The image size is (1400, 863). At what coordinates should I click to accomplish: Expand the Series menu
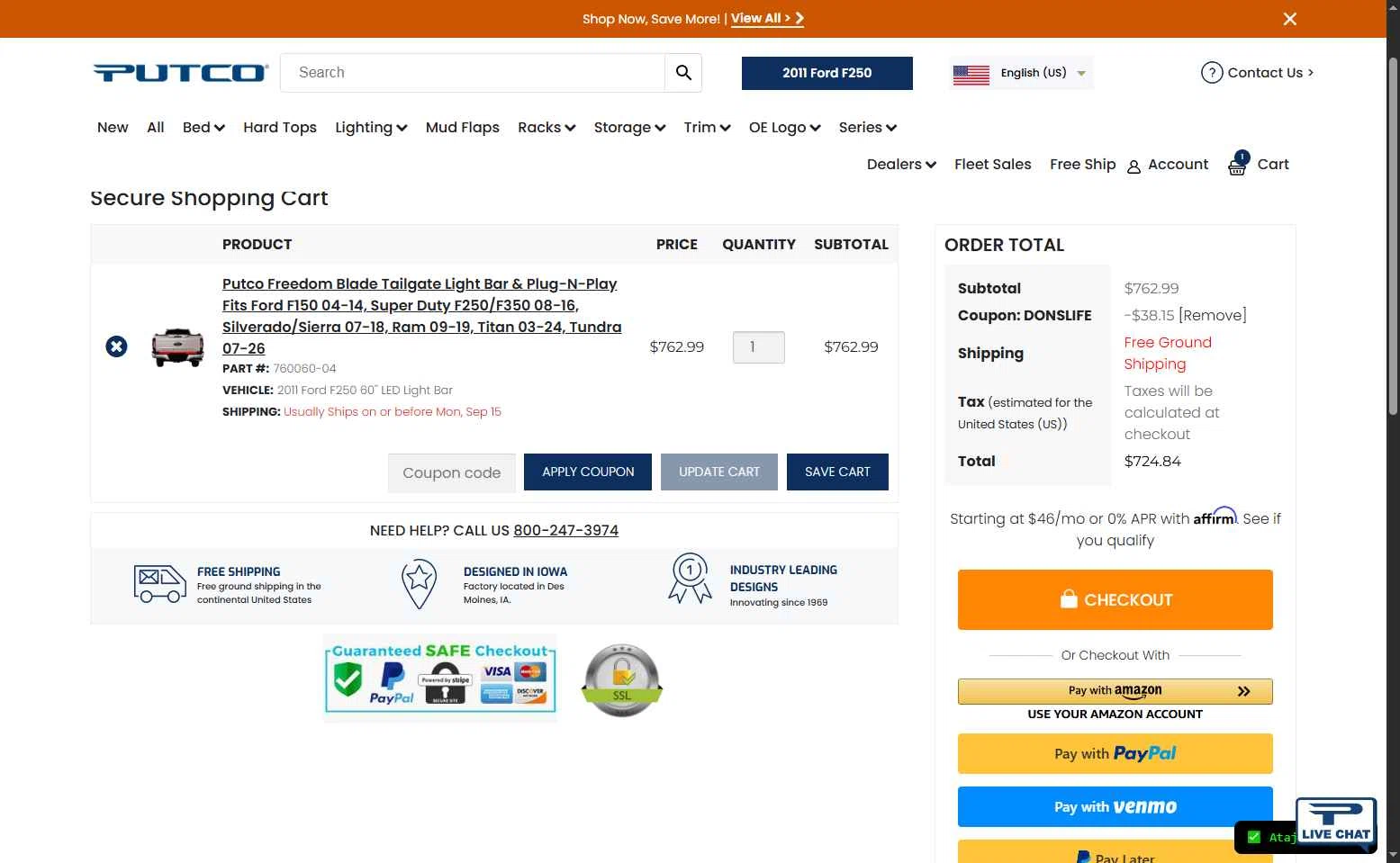coord(868,128)
